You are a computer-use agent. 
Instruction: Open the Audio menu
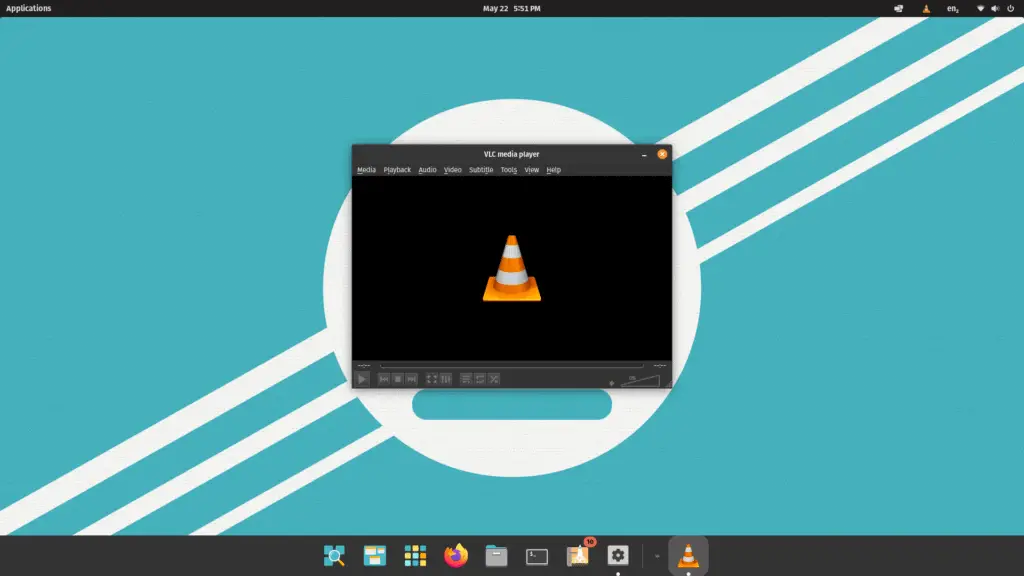[x=427, y=170]
